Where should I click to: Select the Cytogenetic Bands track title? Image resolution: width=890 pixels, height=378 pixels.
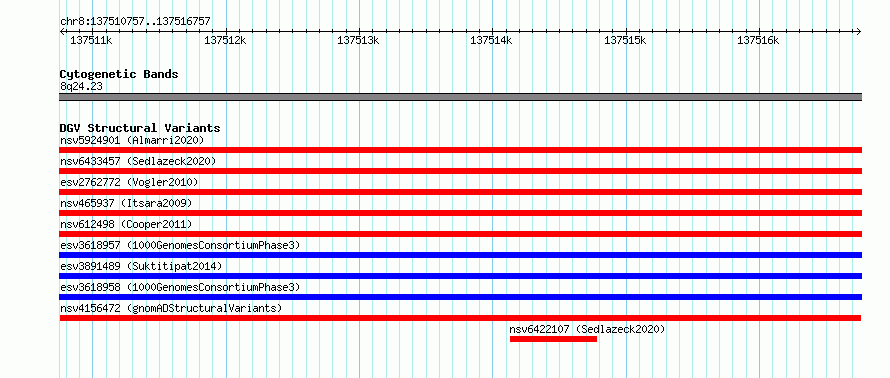point(119,74)
